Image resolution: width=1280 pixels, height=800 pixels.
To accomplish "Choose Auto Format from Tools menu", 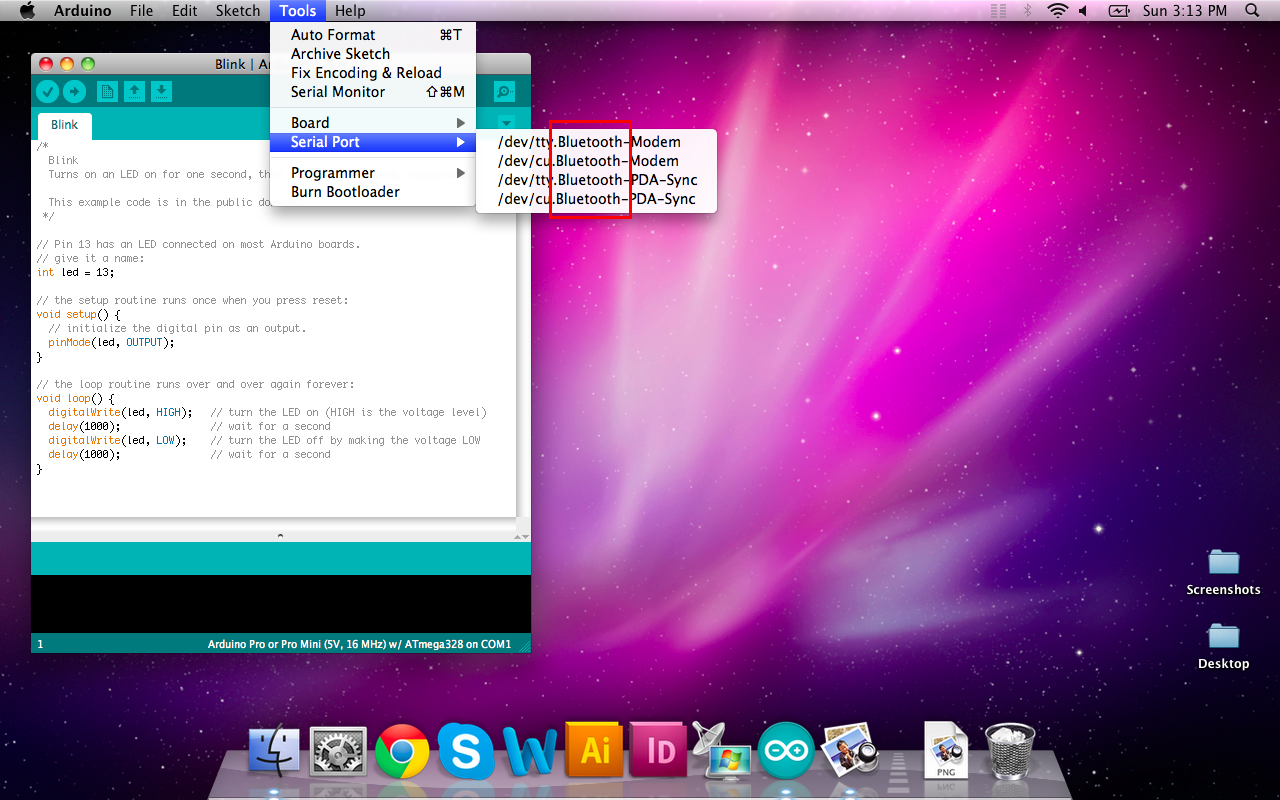I will click(373, 35).
